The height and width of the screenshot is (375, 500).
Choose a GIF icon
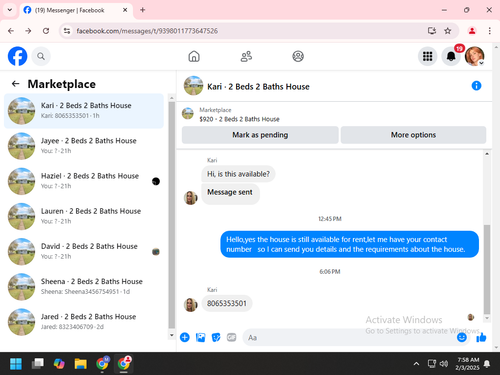[x=231, y=337]
